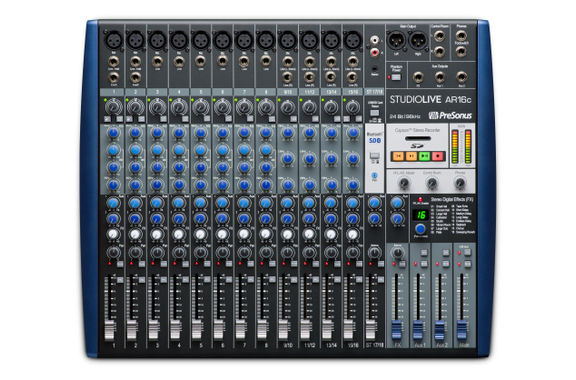Click the stereo 3.5mm mini input jack
The image size is (576, 380).
point(374,68)
